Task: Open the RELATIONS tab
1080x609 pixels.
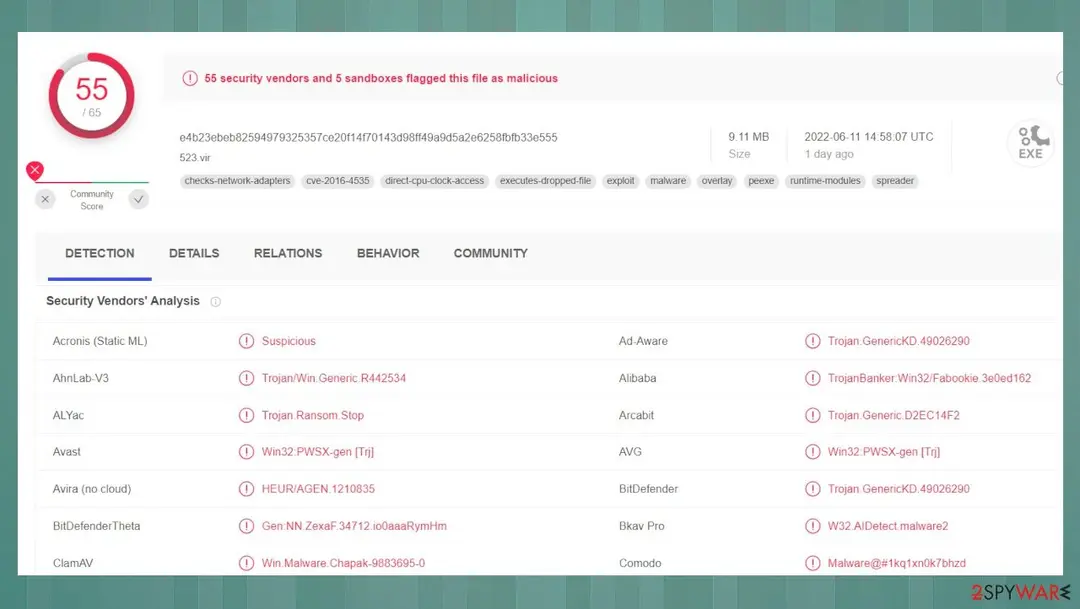Action: pyautogui.click(x=288, y=254)
